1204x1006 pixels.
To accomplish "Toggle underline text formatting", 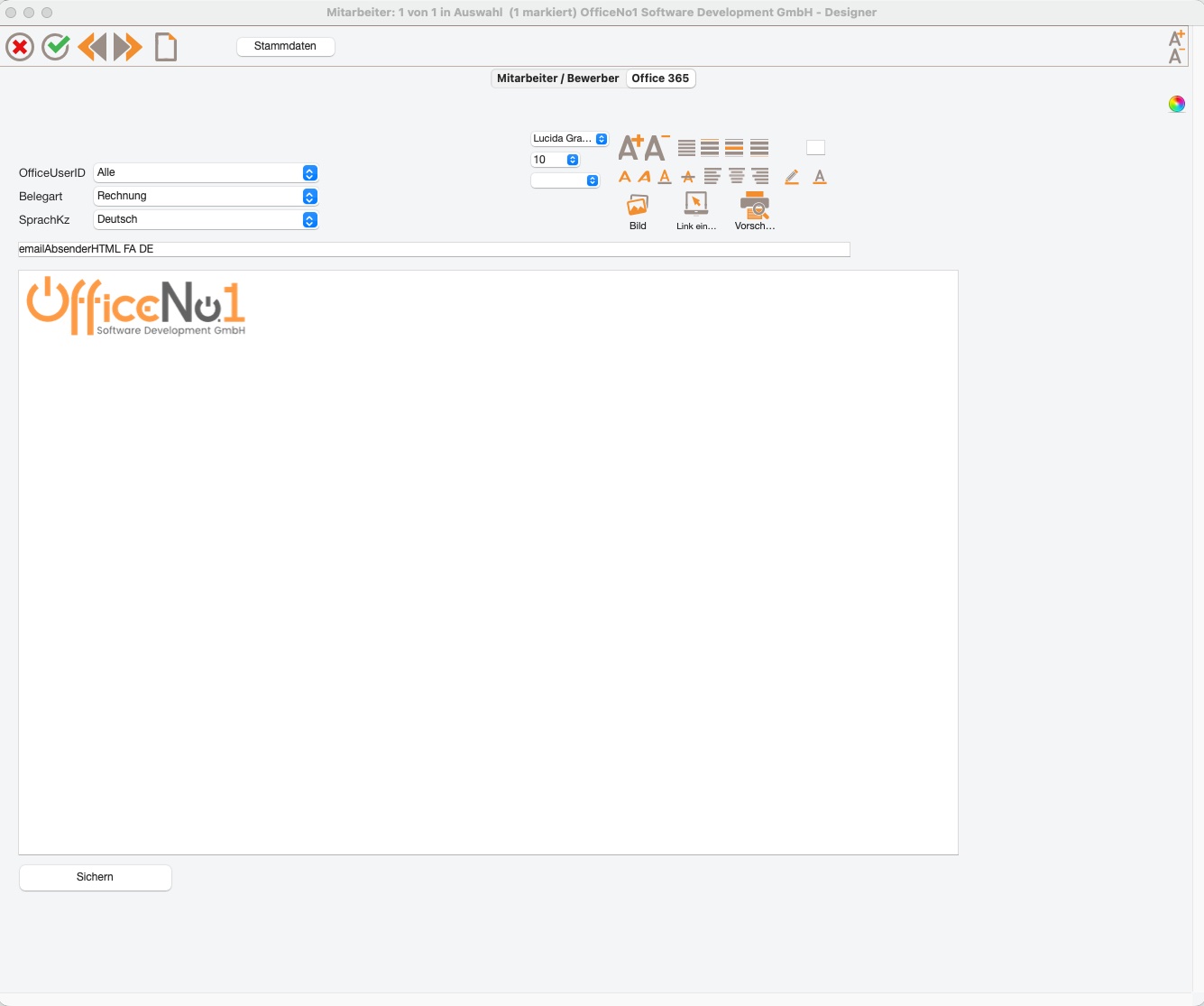I will point(665,177).
